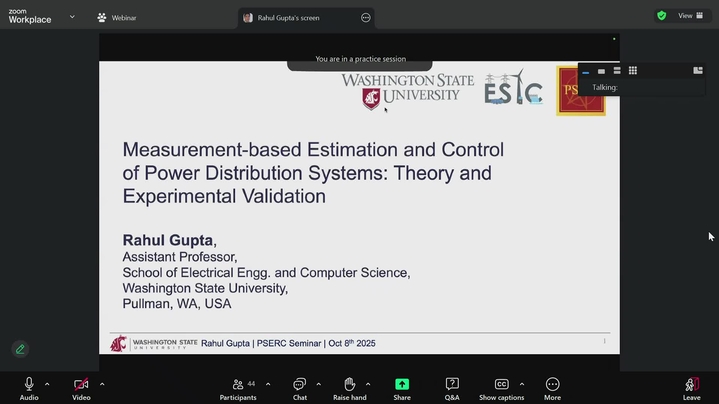Switch thumbnail panel to grid view
The width and height of the screenshot is (719, 404).
pyautogui.click(x=633, y=71)
